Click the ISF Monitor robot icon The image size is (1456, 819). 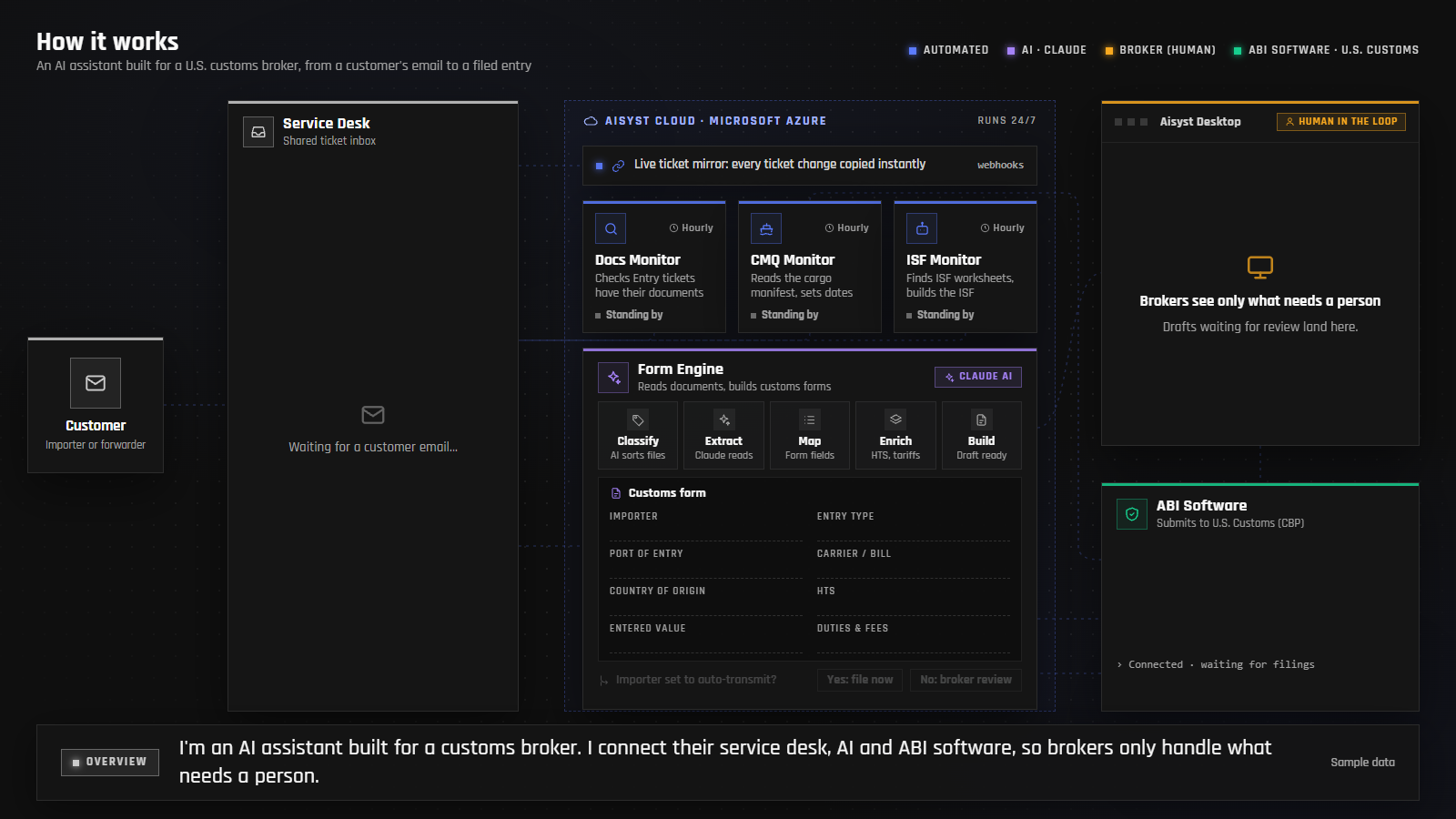pos(922,228)
